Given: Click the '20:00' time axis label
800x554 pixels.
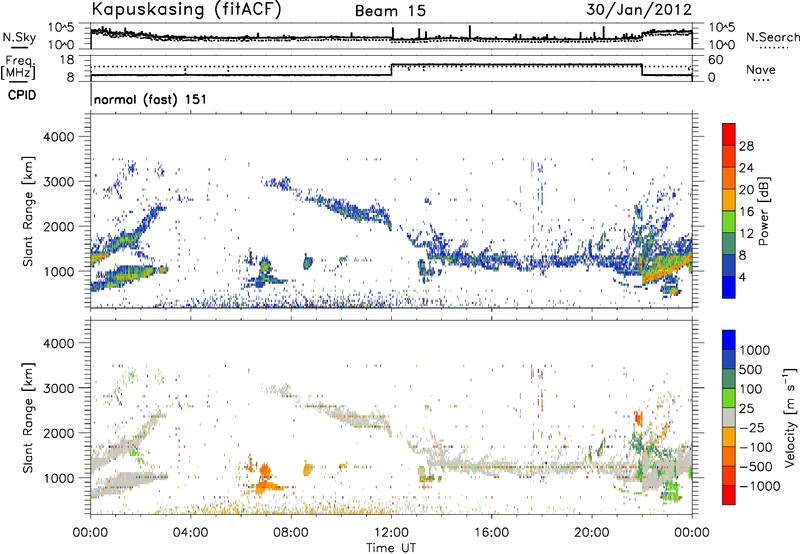Looking at the screenshot, I should [x=592, y=533].
